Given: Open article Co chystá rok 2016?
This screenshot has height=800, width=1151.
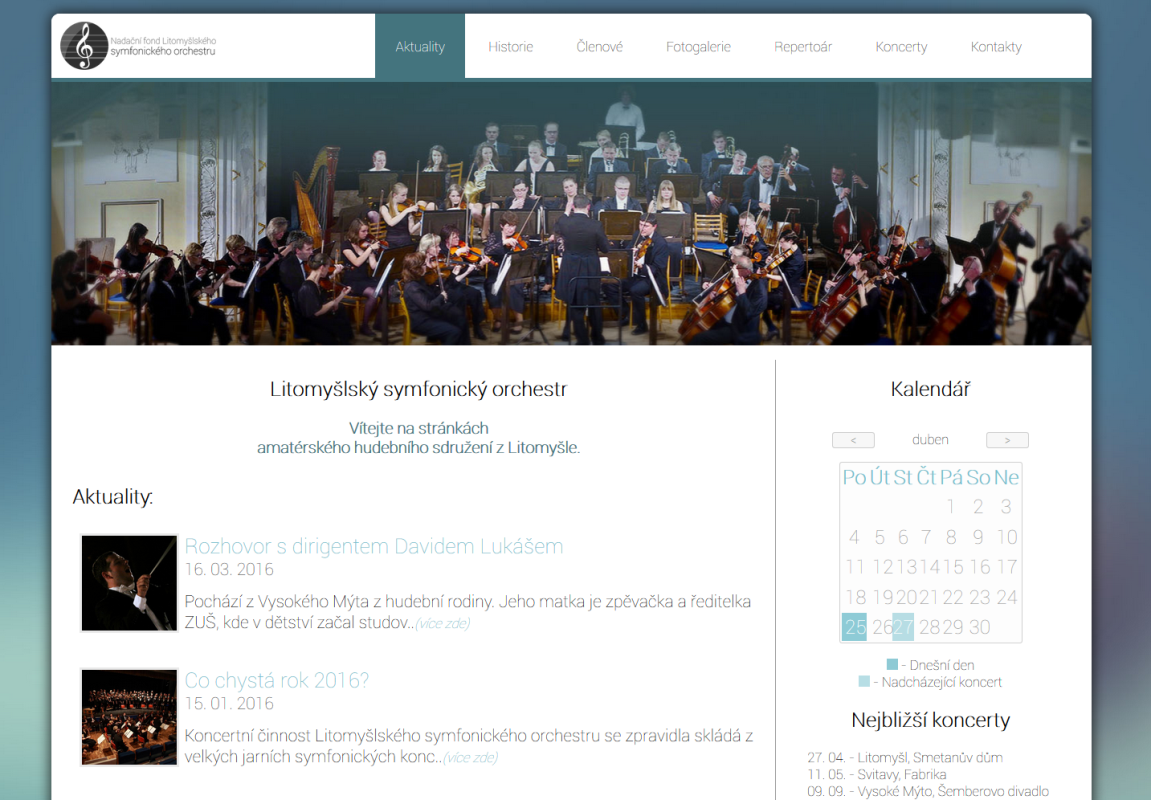Looking at the screenshot, I should 277,680.
